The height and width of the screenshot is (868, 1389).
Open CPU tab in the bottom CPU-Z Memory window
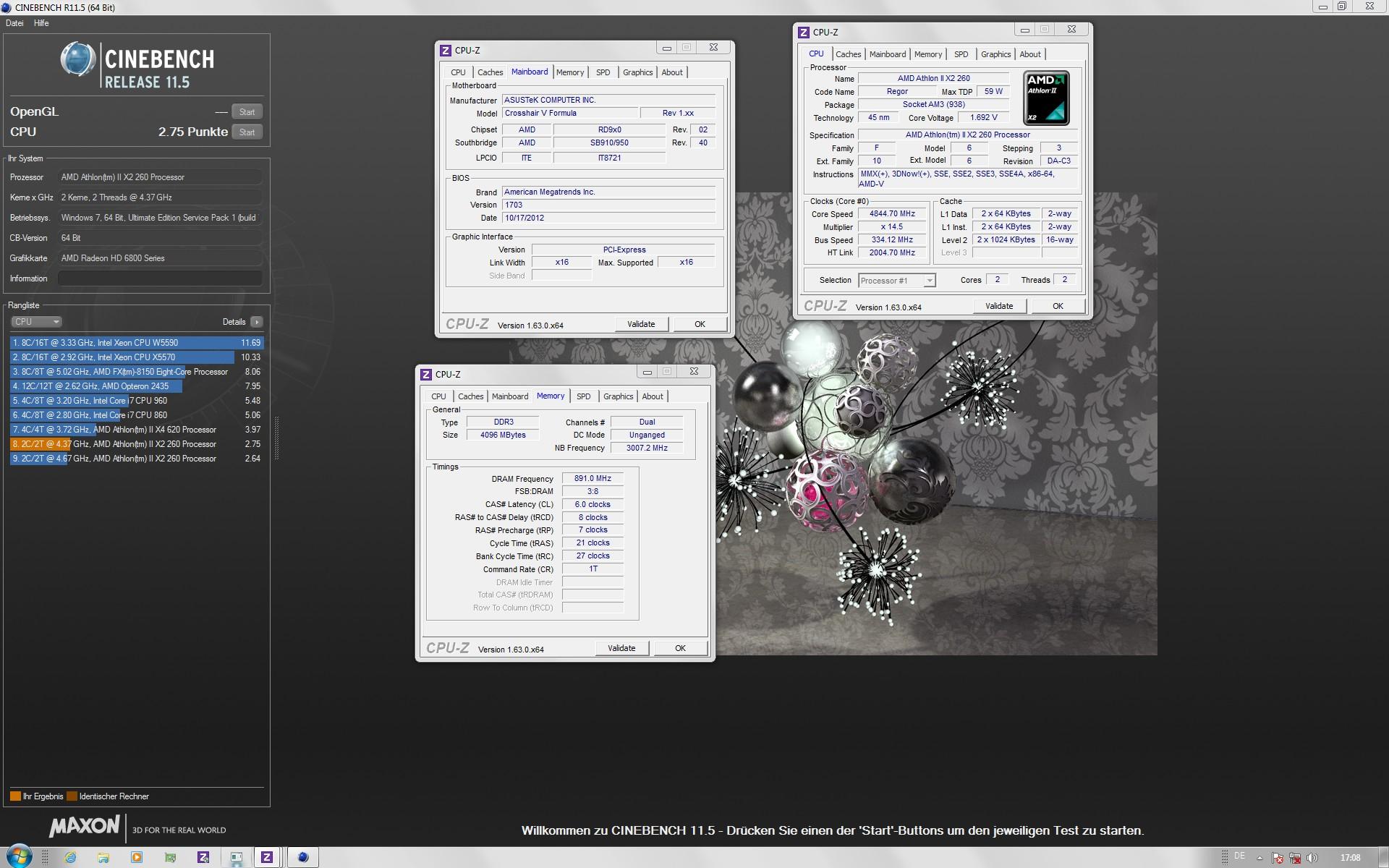coord(438,396)
